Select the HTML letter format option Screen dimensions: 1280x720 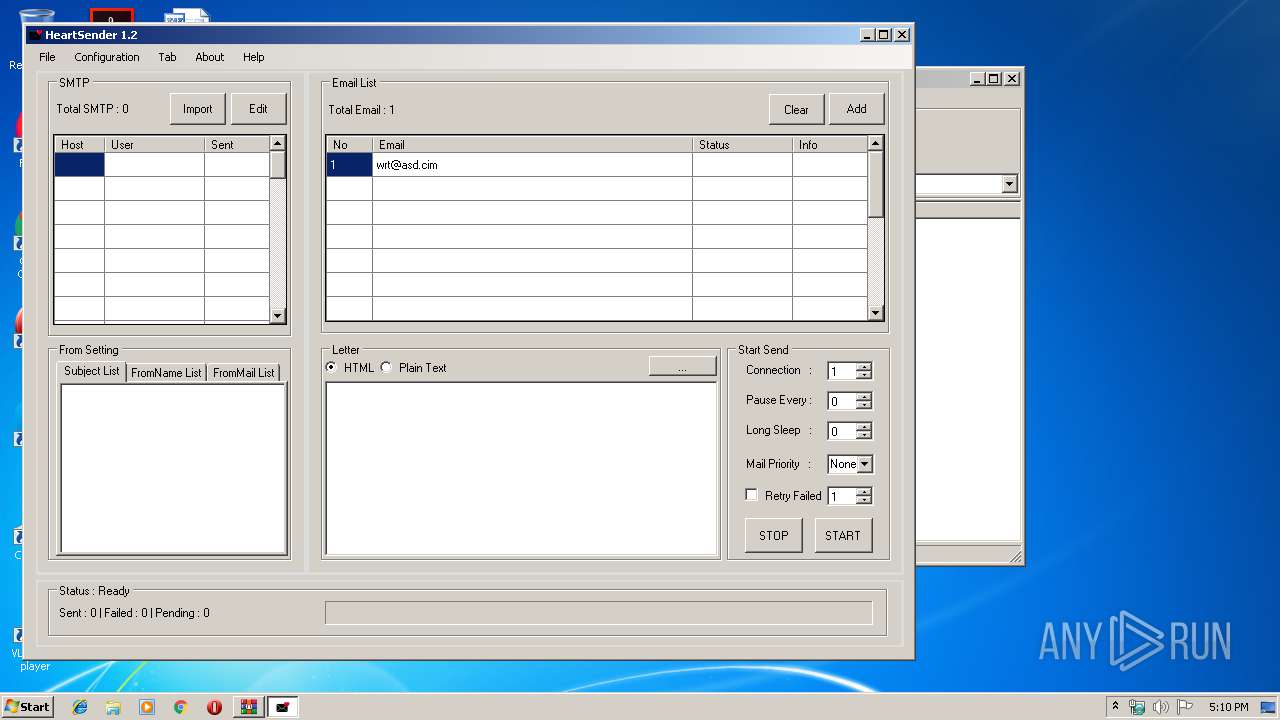click(x=351, y=368)
